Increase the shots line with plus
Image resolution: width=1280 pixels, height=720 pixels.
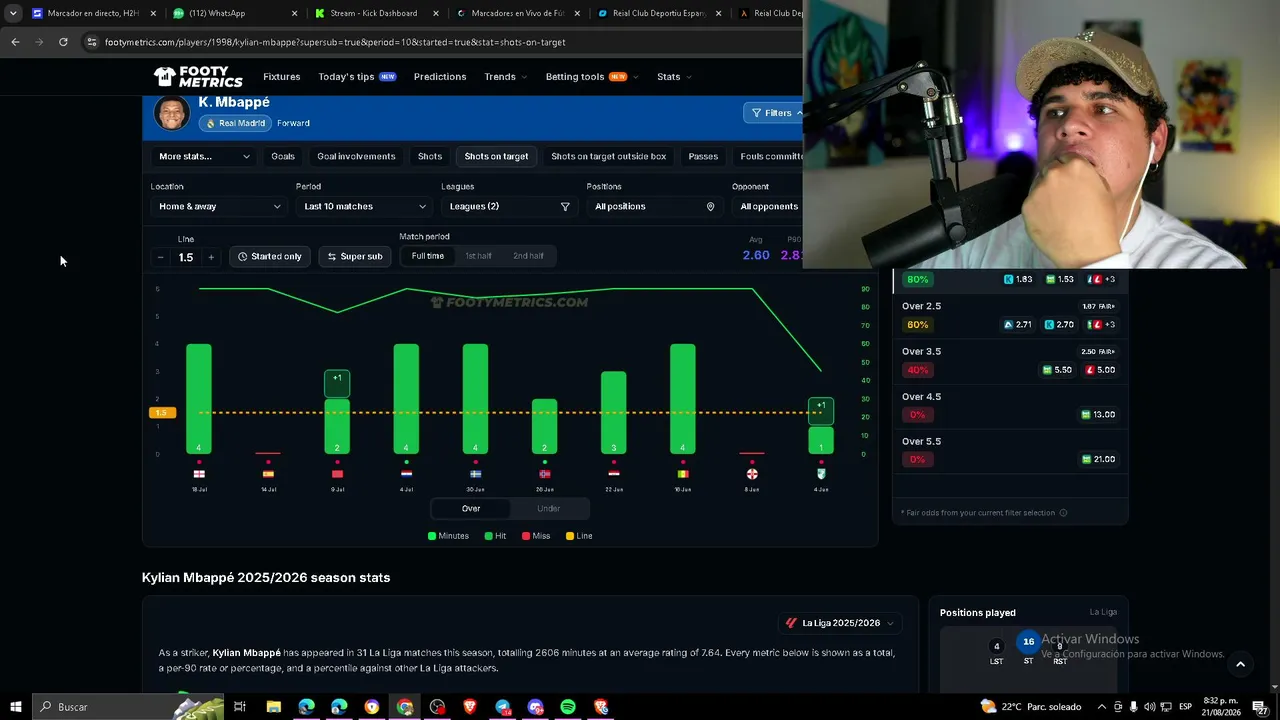coord(210,257)
